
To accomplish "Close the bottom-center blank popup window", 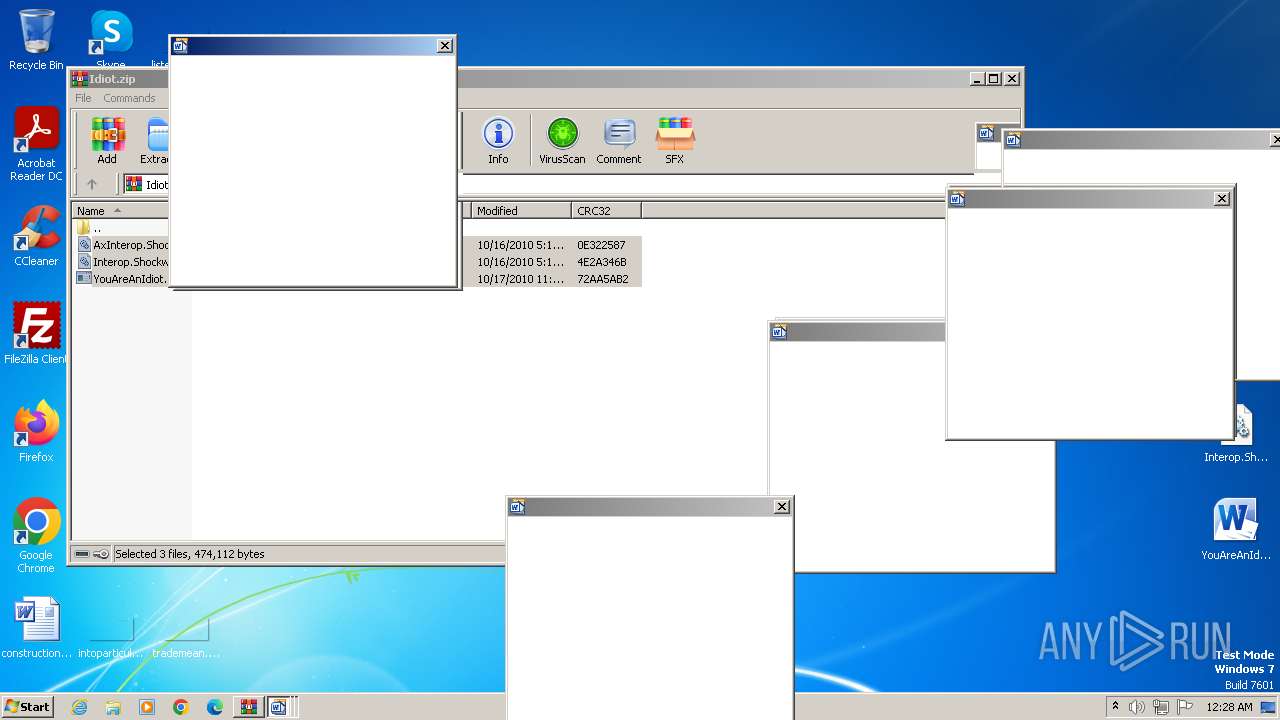I will click(x=782, y=507).
